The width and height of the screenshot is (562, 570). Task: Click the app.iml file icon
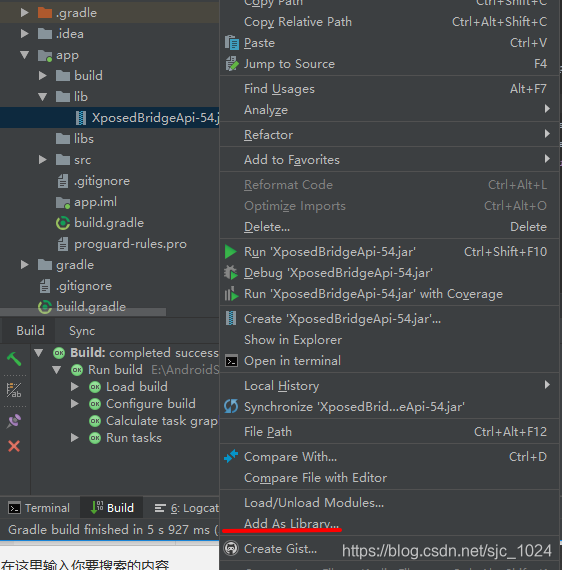[63, 202]
